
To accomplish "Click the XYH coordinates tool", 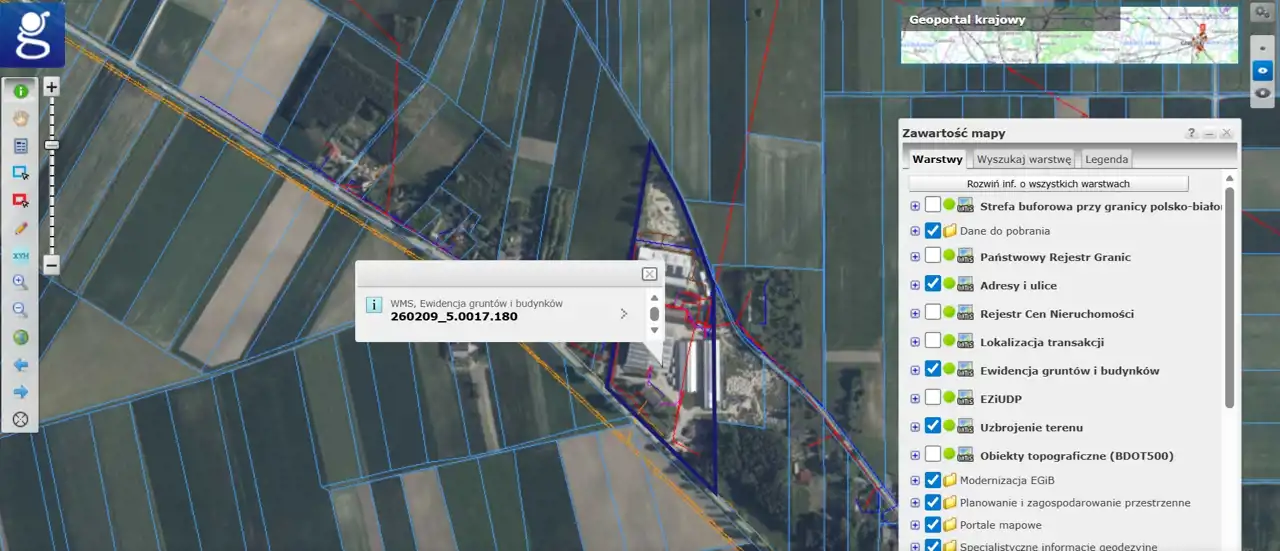I will 20,256.
